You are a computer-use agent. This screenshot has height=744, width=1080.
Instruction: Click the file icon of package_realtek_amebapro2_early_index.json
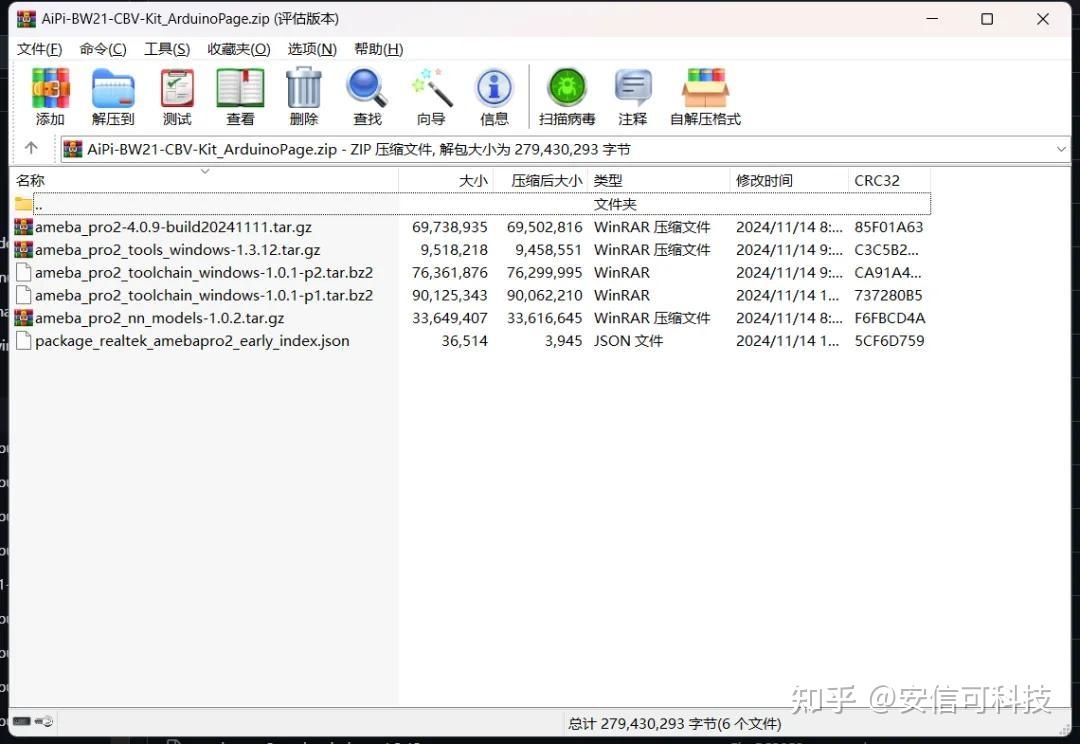click(23, 340)
